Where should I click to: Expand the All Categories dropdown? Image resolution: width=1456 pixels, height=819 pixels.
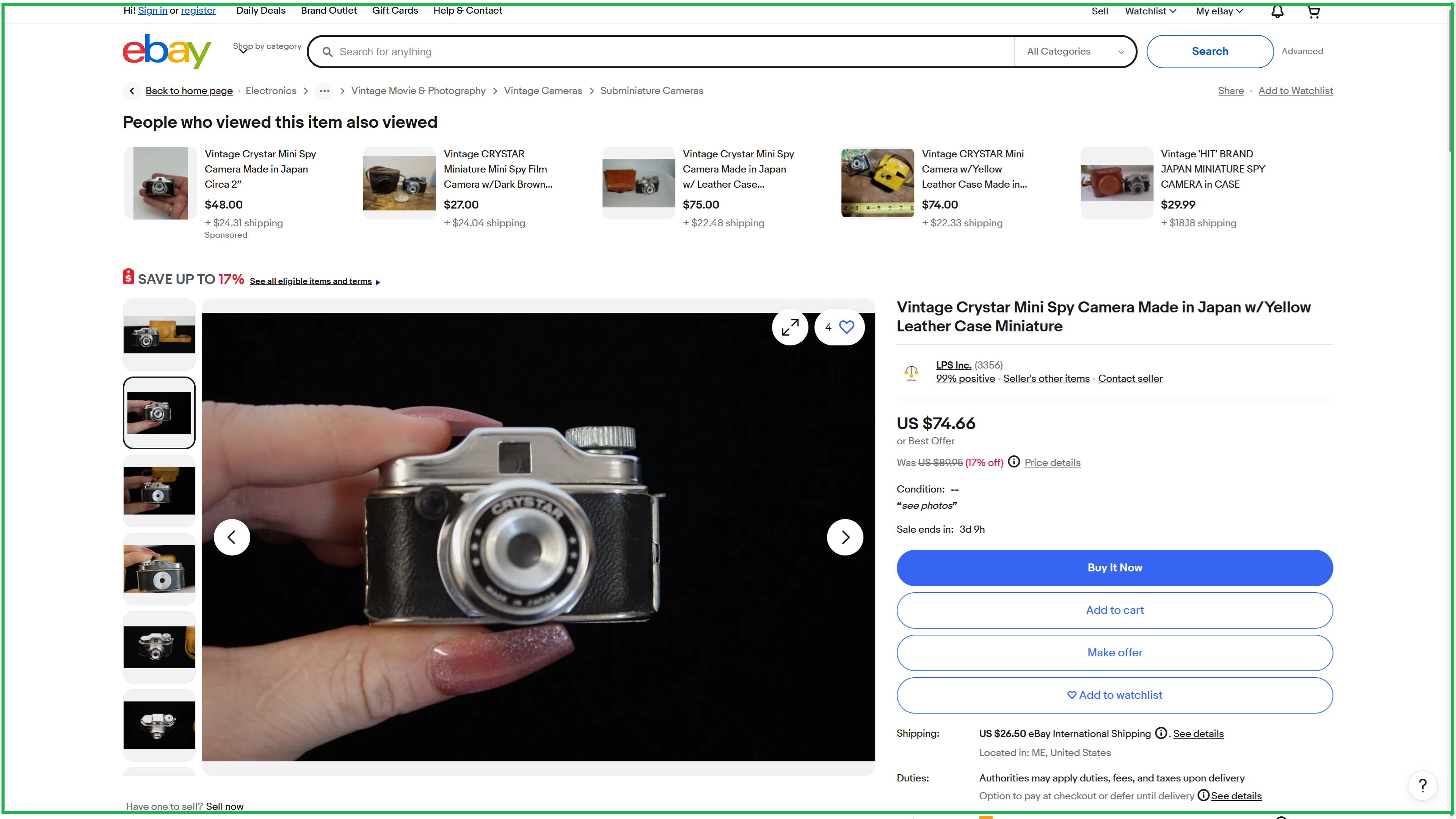1075,52
